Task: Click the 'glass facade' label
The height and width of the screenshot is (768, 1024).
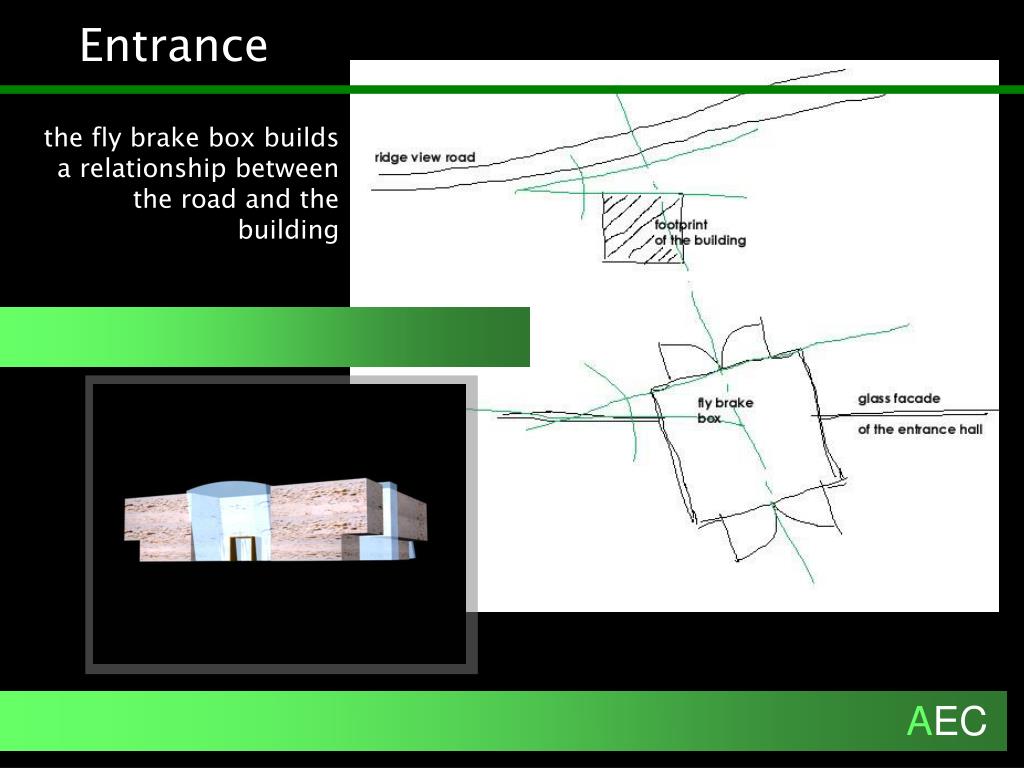Action: pyautogui.click(x=899, y=398)
